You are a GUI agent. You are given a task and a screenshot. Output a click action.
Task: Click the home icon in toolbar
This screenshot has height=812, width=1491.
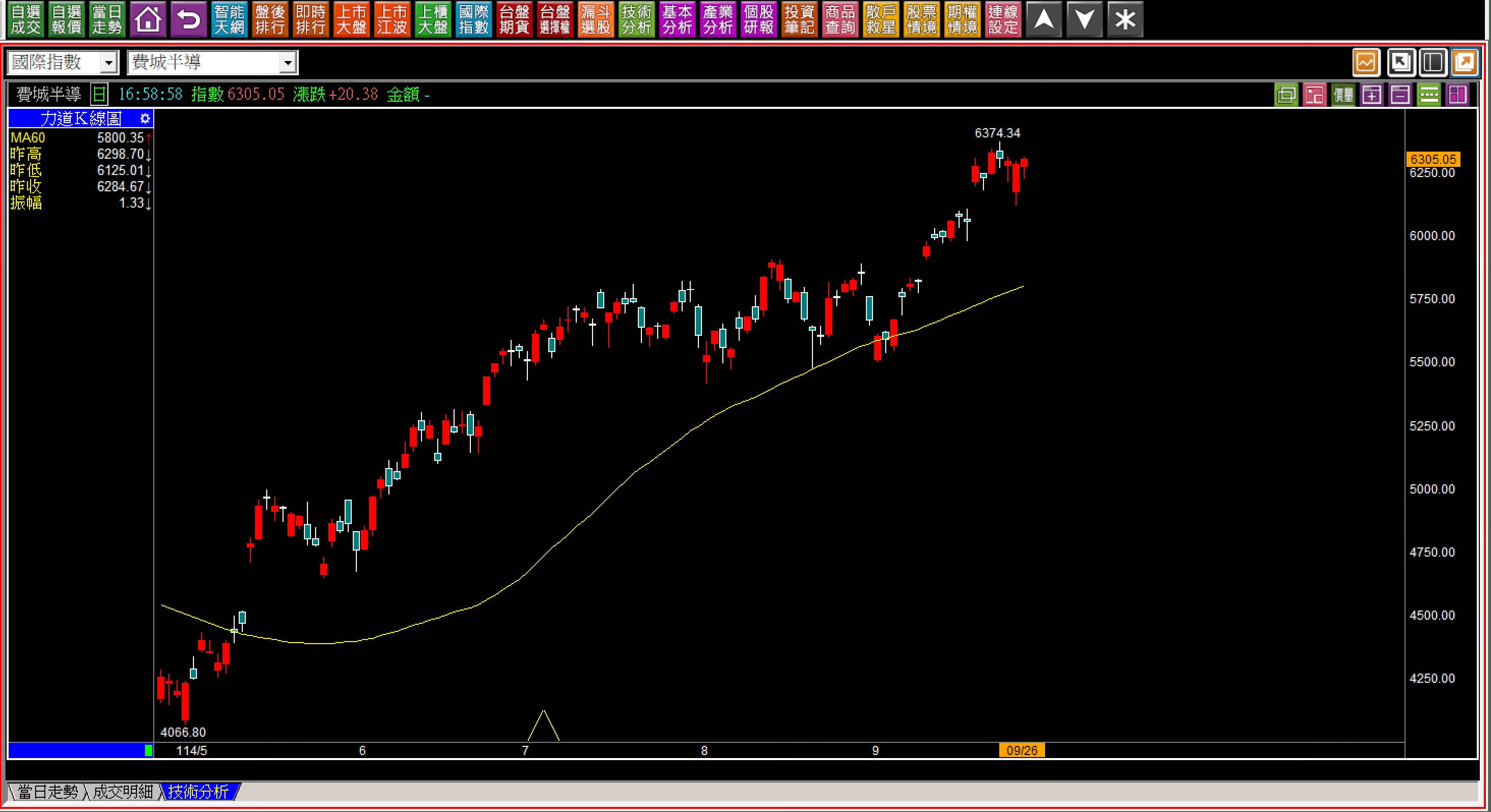[x=148, y=20]
